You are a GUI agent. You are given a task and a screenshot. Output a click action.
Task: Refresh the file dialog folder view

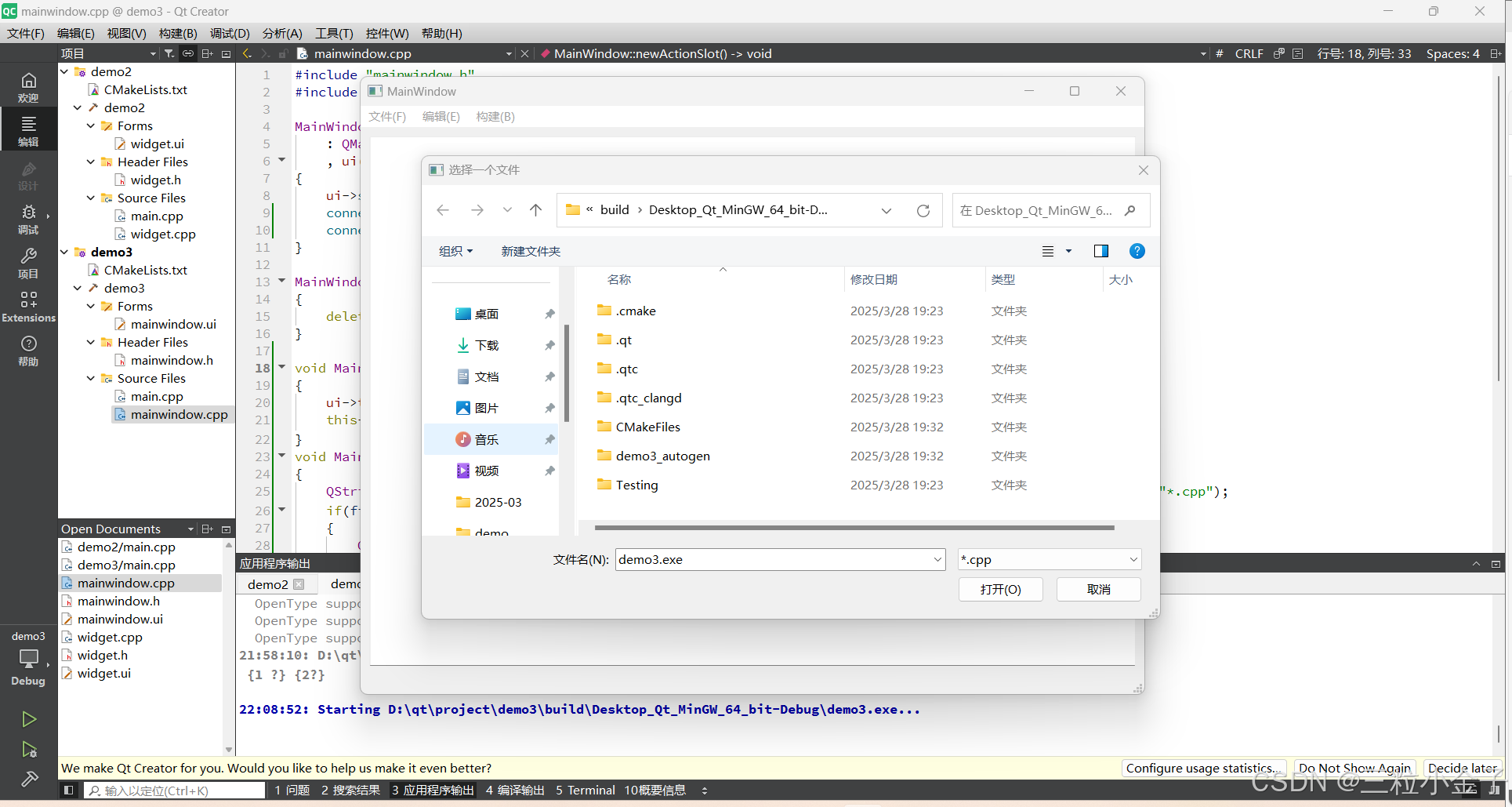click(923, 210)
